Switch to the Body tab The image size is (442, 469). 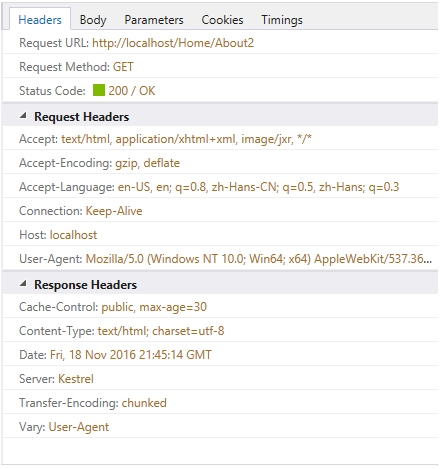pyautogui.click(x=93, y=20)
